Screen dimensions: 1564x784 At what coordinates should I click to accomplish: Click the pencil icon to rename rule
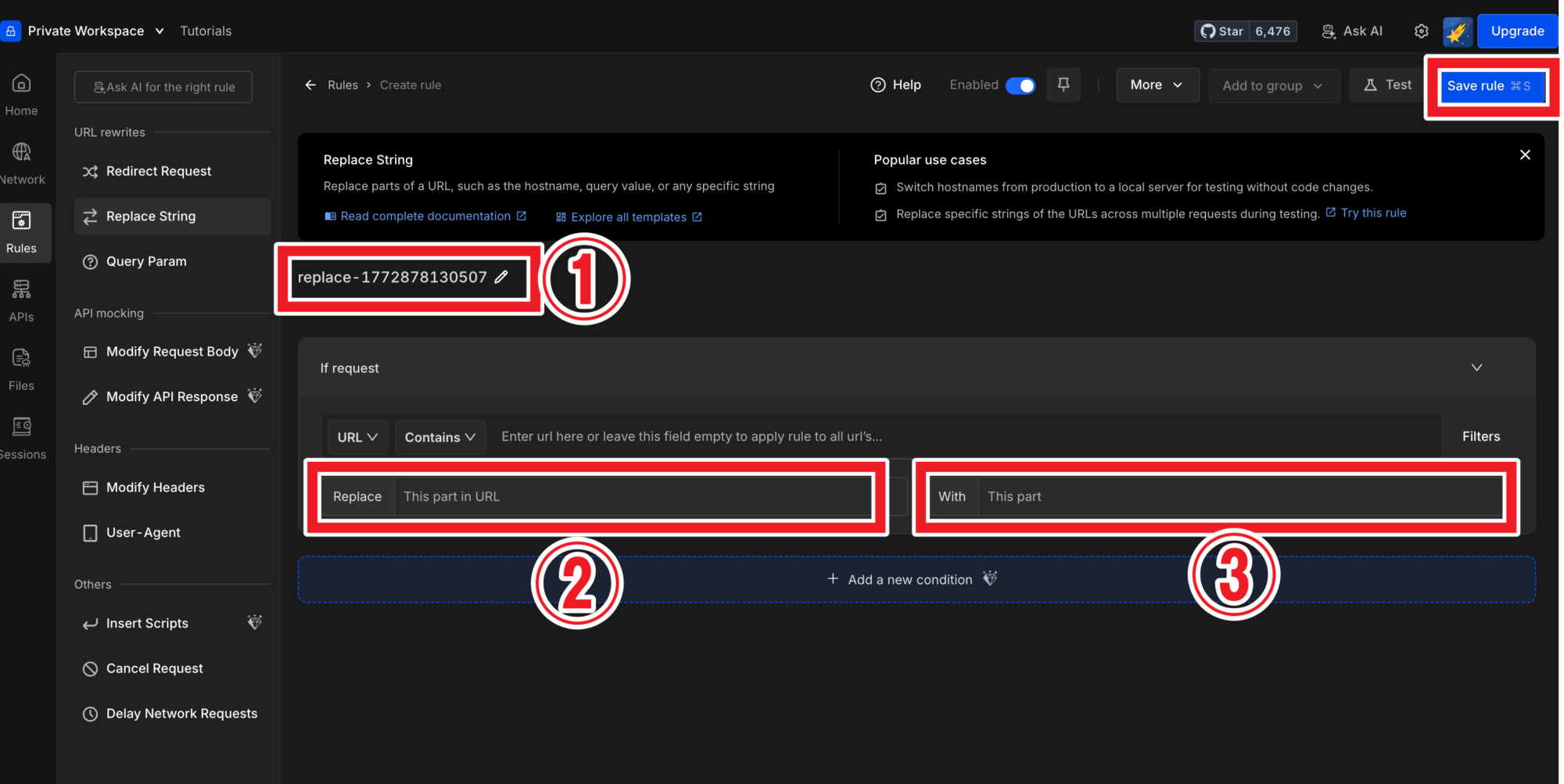tap(501, 277)
